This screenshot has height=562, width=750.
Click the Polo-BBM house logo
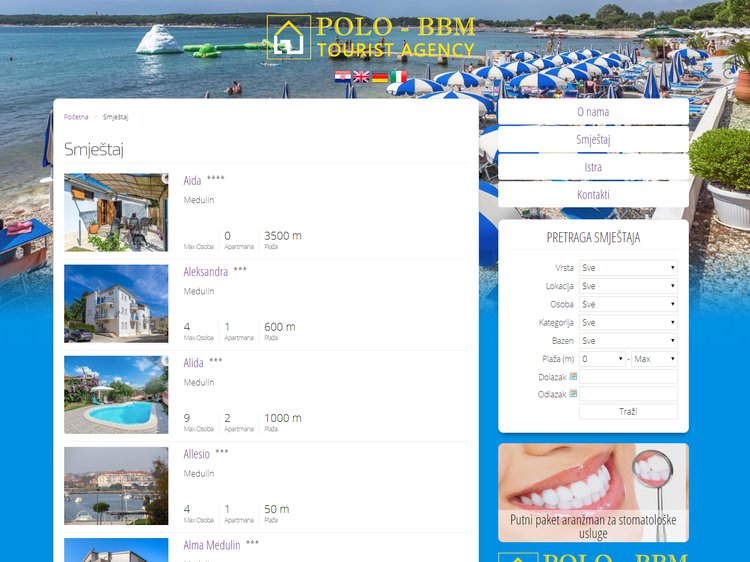(289, 38)
